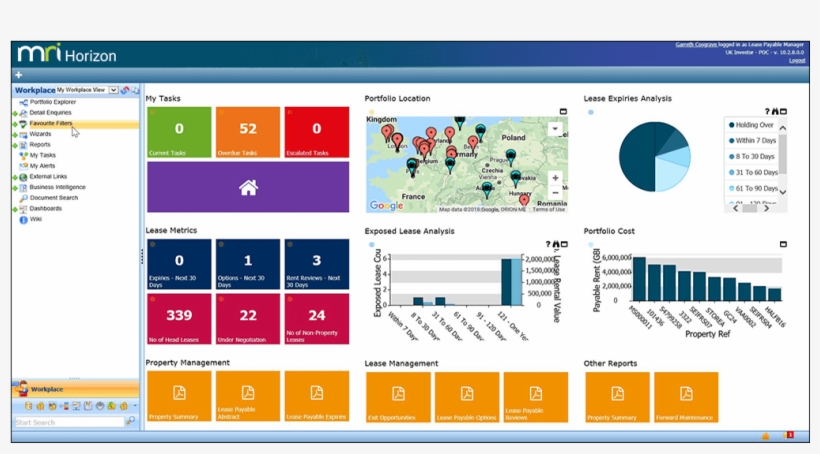This screenshot has width=820, height=454.
Task: Click the Gareth Cosgrave user link
Action: 696,44
